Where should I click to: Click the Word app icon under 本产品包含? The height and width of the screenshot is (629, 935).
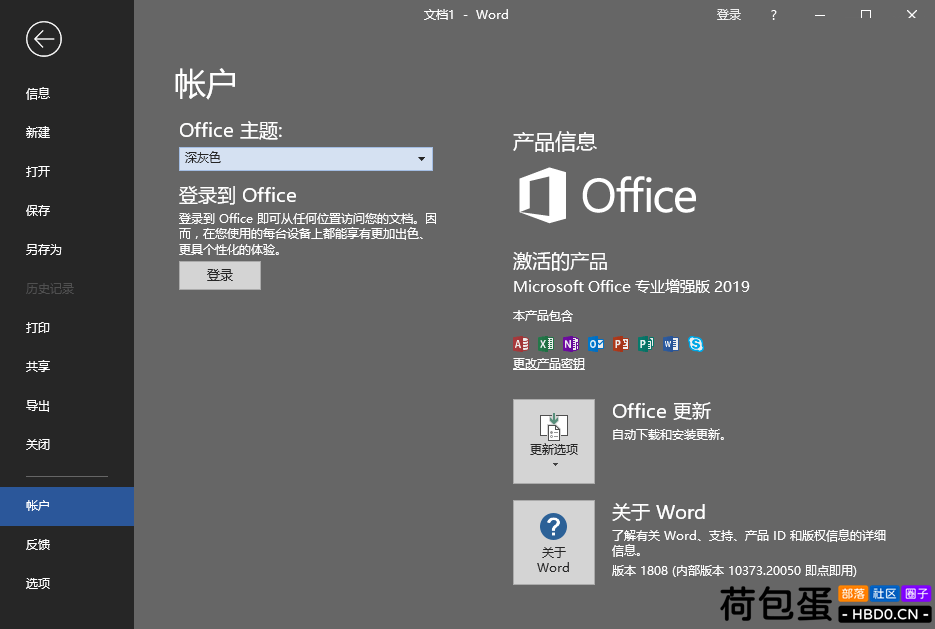click(671, 344)
